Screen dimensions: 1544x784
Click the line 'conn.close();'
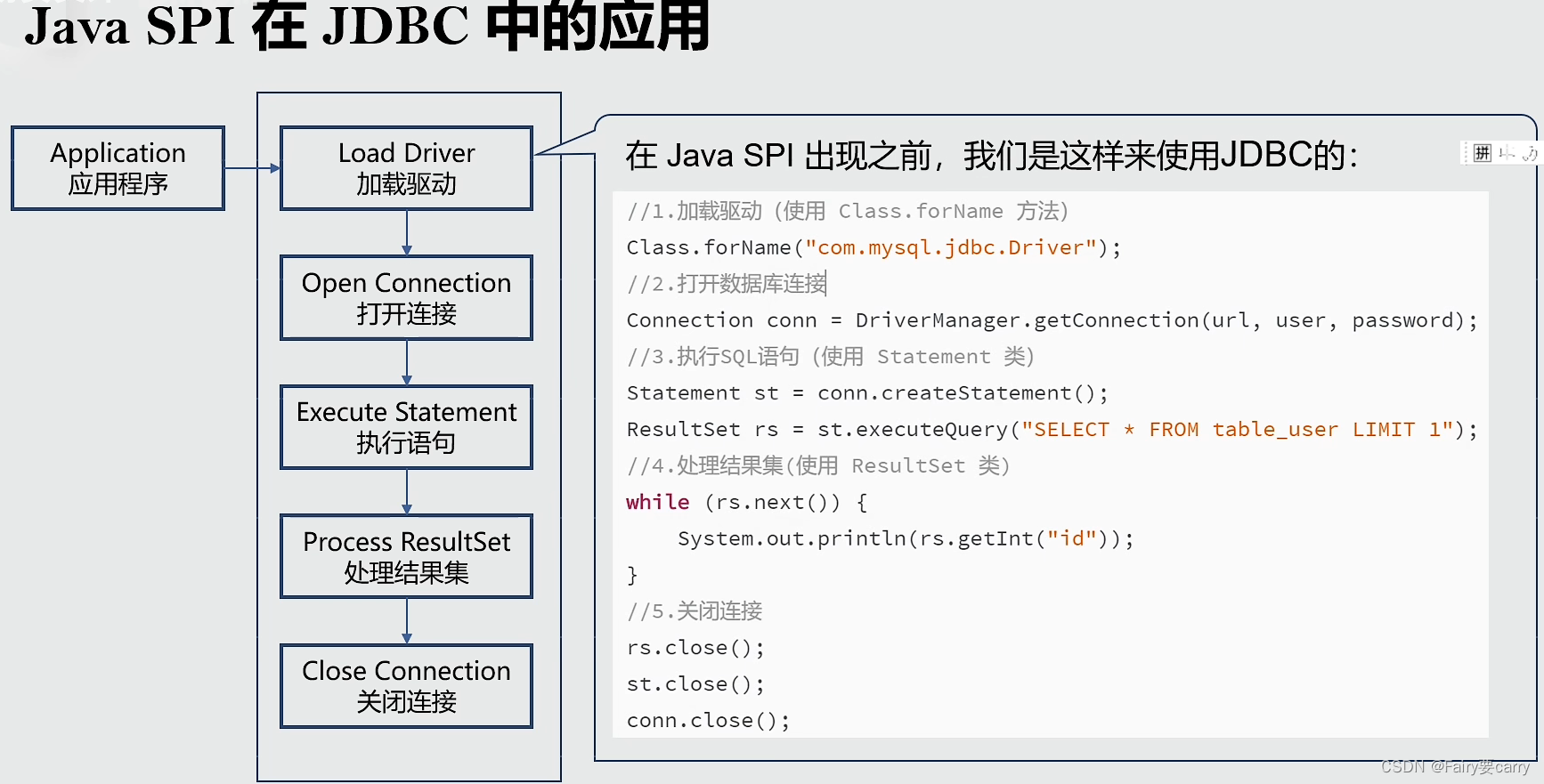(708, 721)
